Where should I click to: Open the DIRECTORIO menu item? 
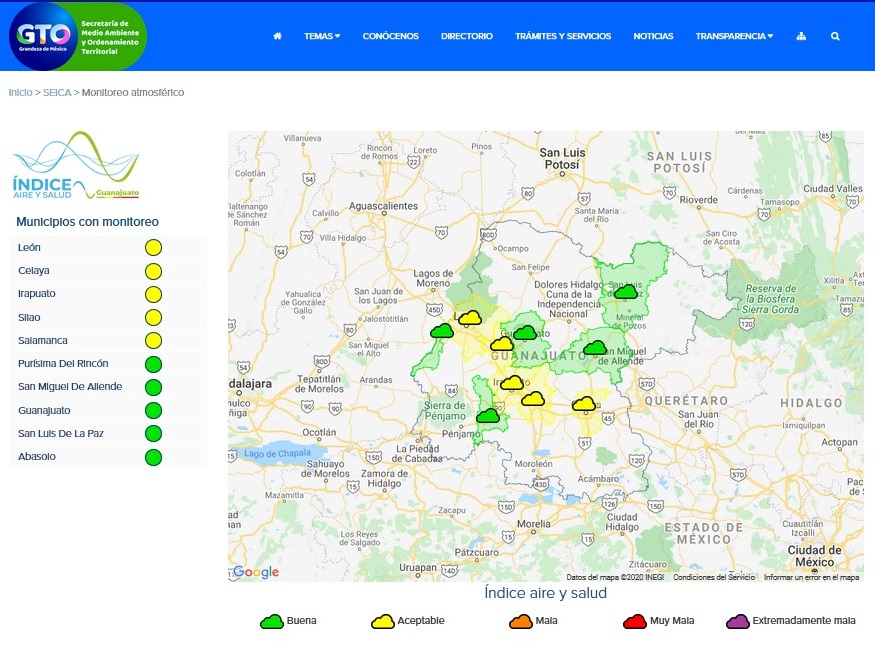click(467, 36)
